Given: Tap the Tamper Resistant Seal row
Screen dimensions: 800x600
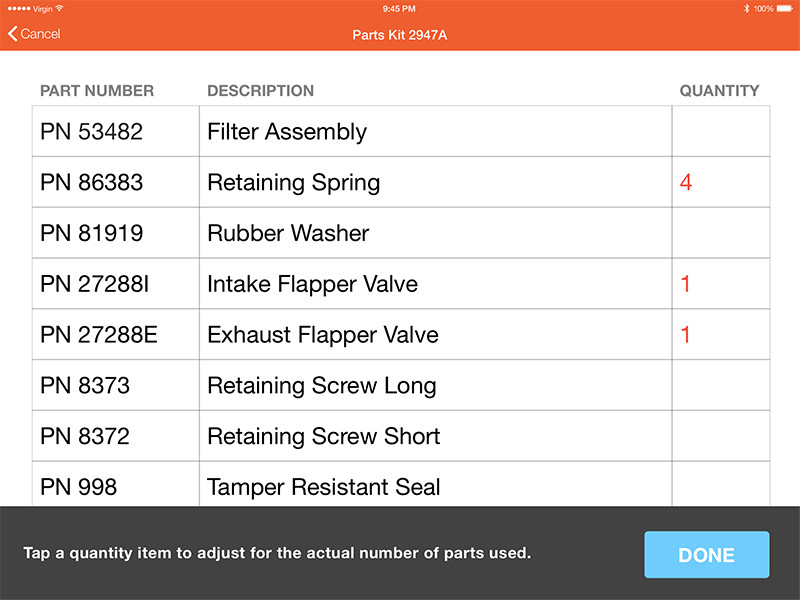Looking at the screenshot, I should pos(323,487).
